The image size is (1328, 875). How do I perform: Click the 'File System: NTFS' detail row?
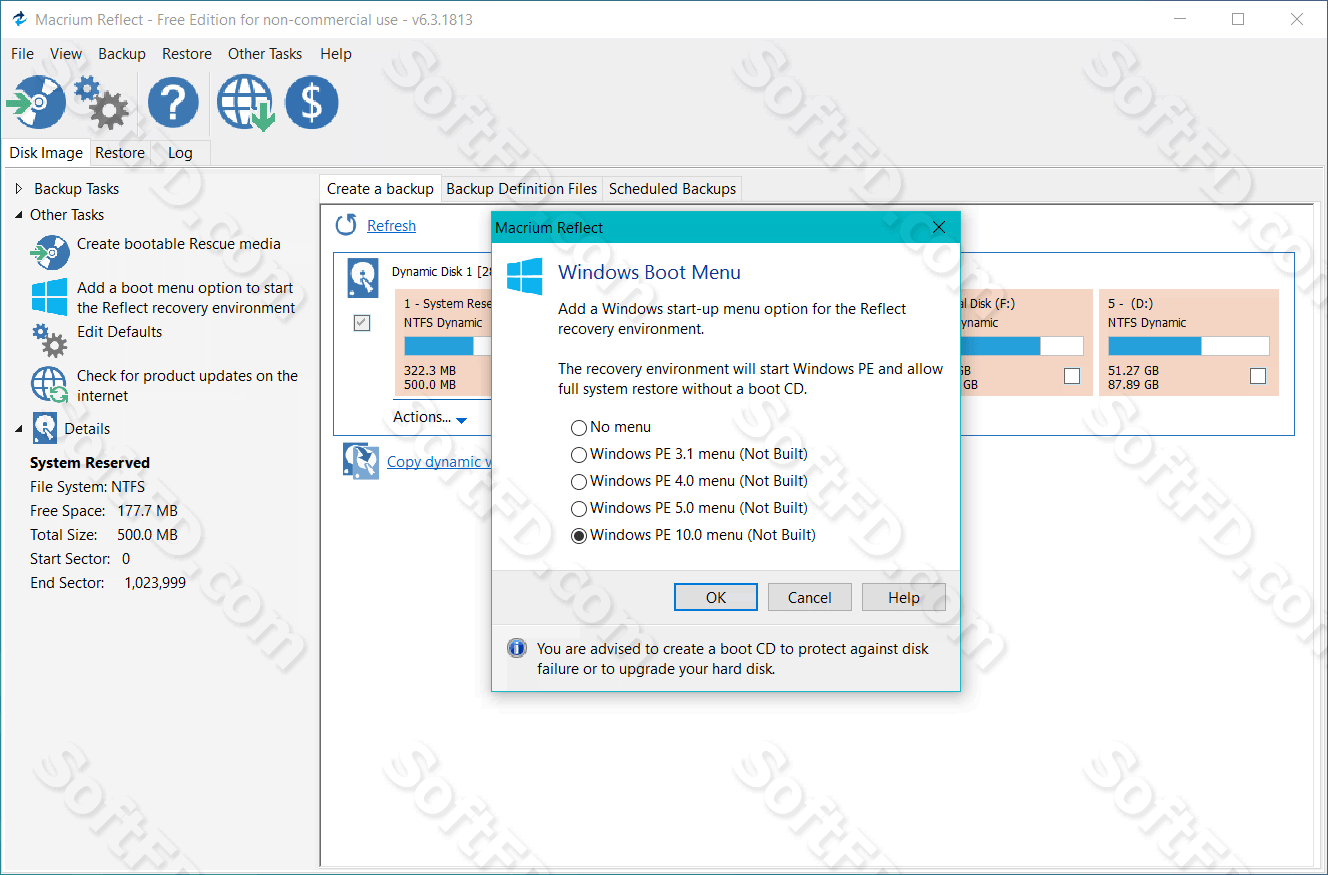[x=87, y=487]
